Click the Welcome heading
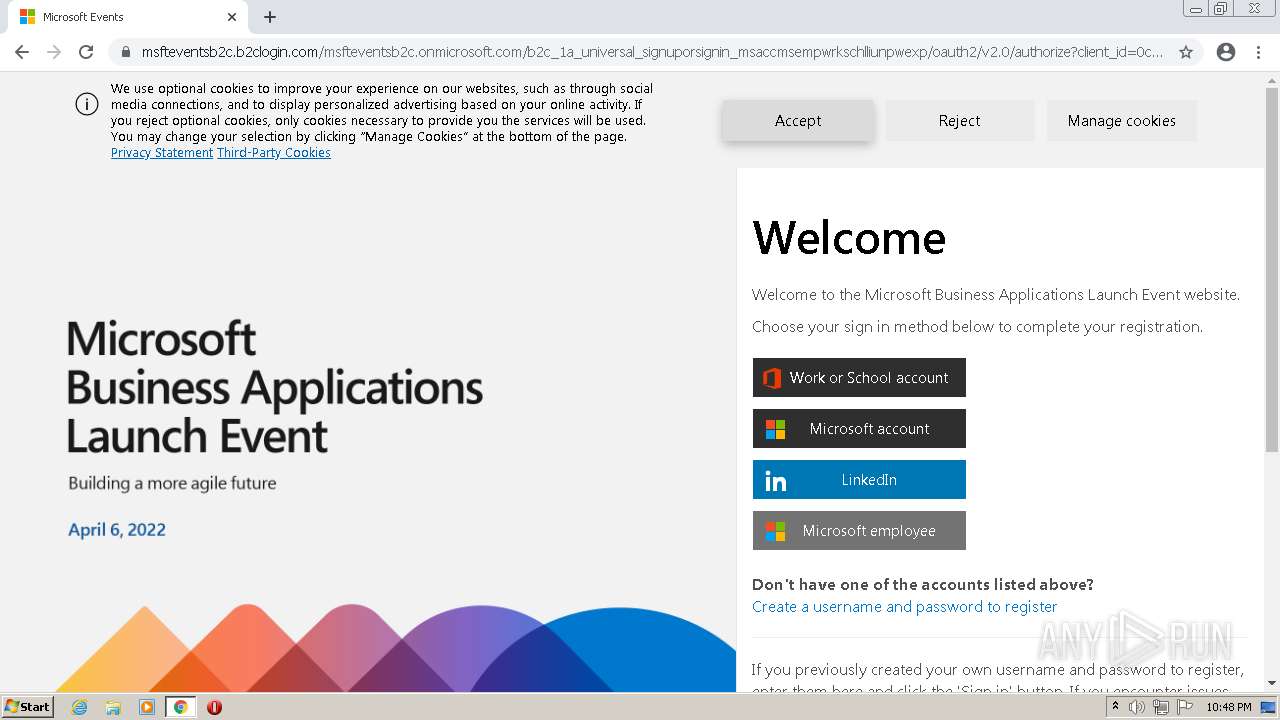The width and height of the screenshot is (1280, 720). pos(849,238)
